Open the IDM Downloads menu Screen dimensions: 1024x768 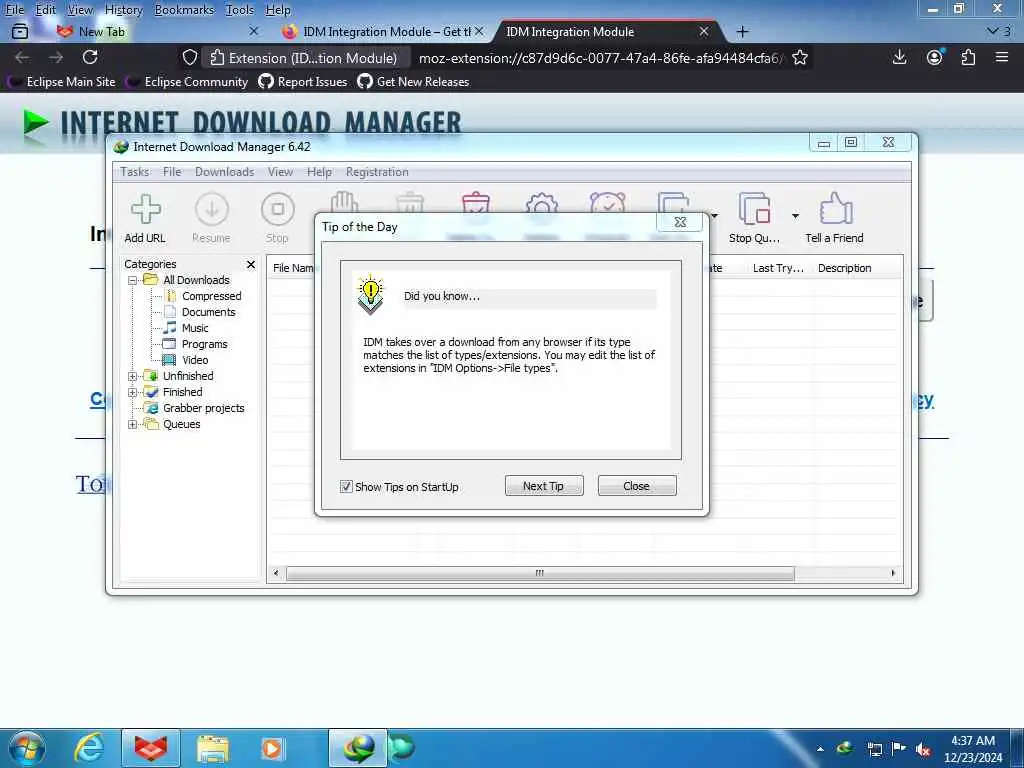(225, 172)
